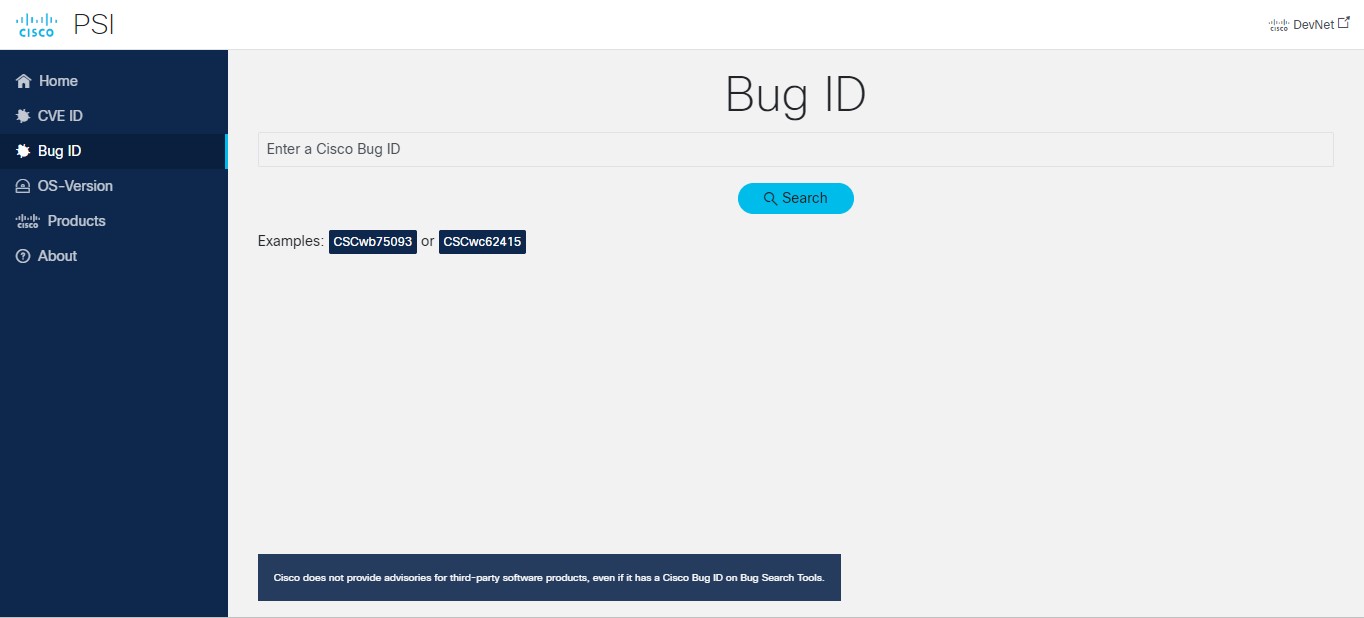Click the small Cisco icon next to DevNet
1364x618 pixels.
click(x=1278, y=25)
